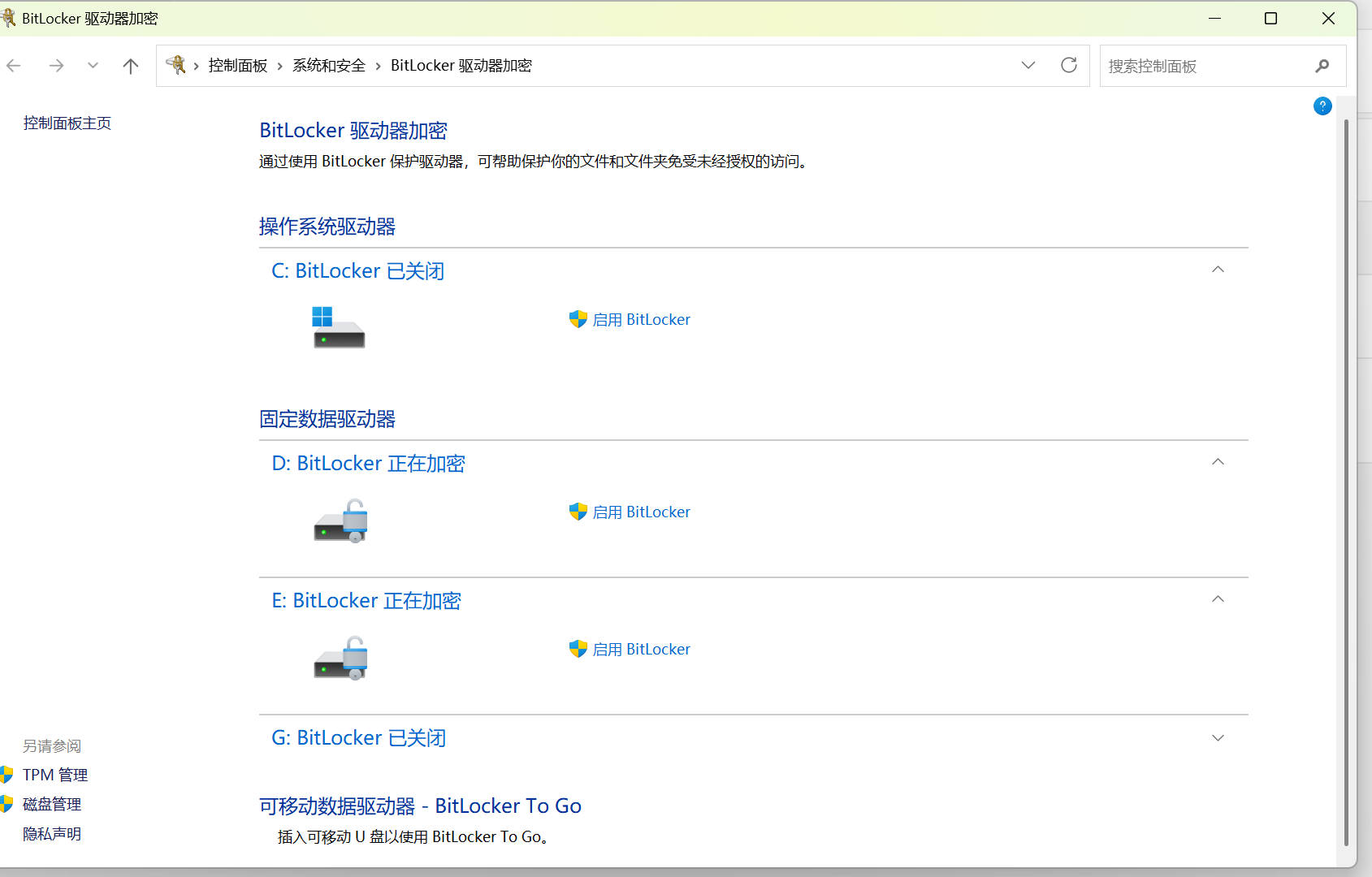The height and width of the screenshot is (877, 1372).
Task: Open TPM 管理 from the sidebar
Action: click(55, 775)
